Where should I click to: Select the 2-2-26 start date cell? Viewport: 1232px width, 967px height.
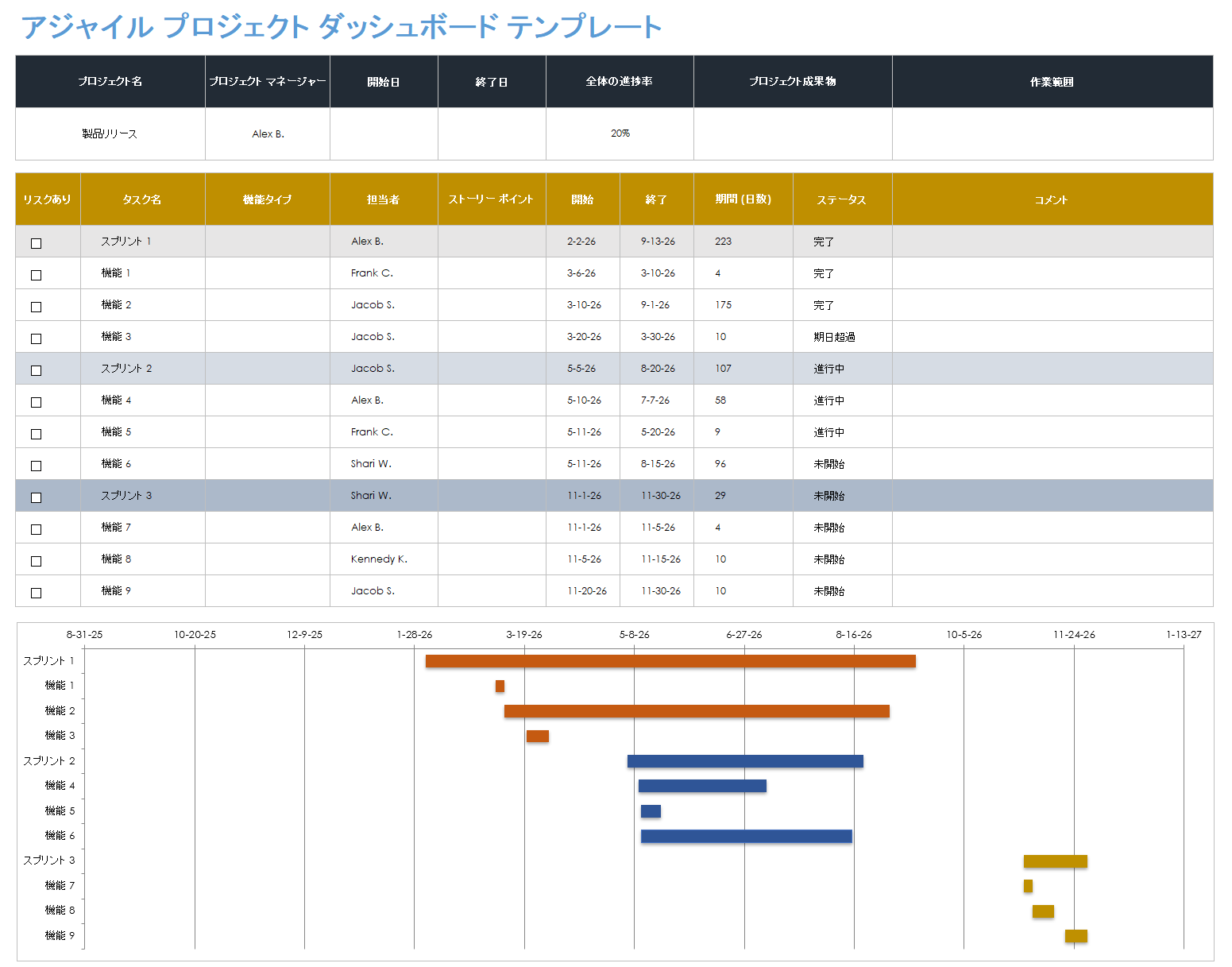coord(583,242)
